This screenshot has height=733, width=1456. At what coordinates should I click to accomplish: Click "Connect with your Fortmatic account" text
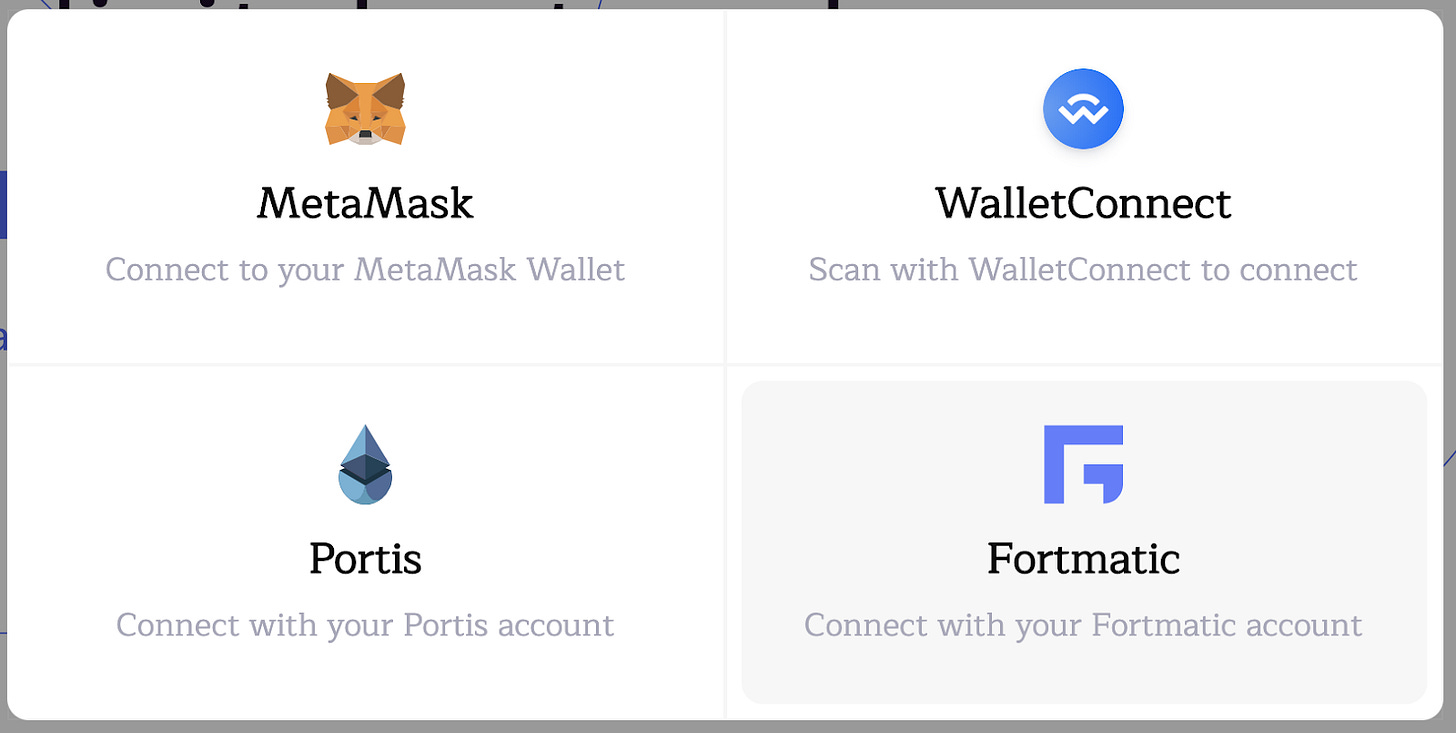click(1083, 625)
